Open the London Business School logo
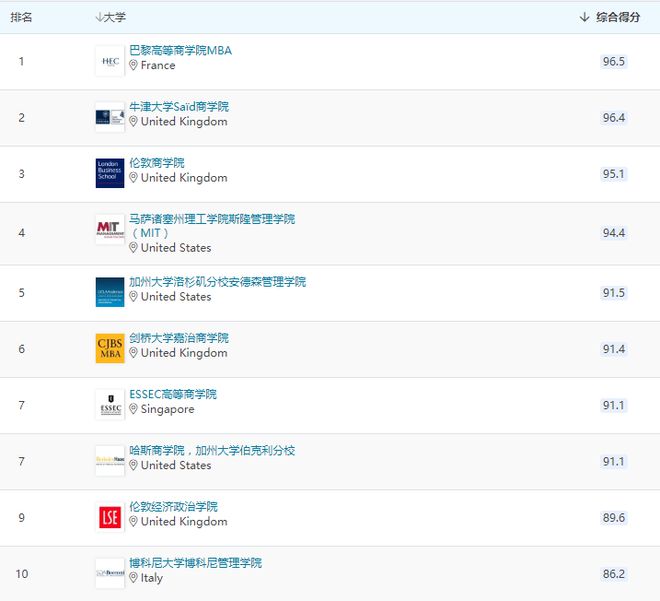660x601 pixels. (110, 173)
